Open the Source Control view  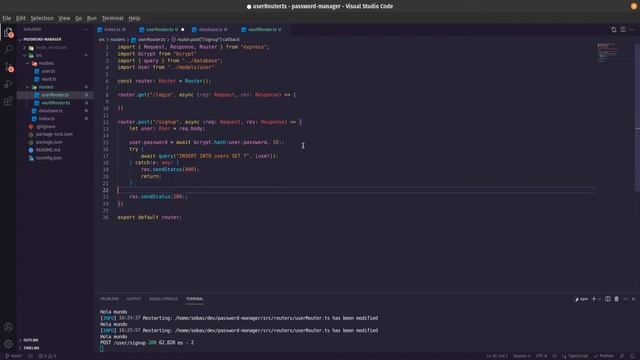8,67
